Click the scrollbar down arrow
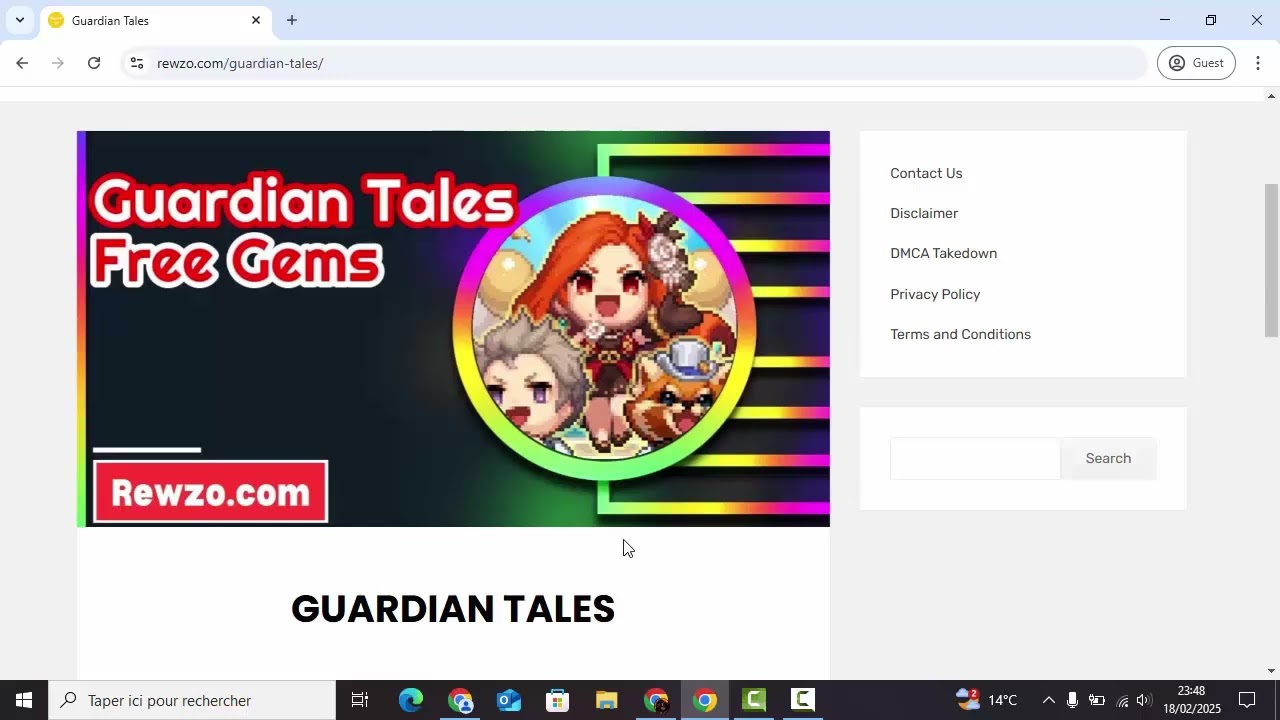Viewport: 1280px width, 720px height. pyautogui.click(x=1271, y=671)
